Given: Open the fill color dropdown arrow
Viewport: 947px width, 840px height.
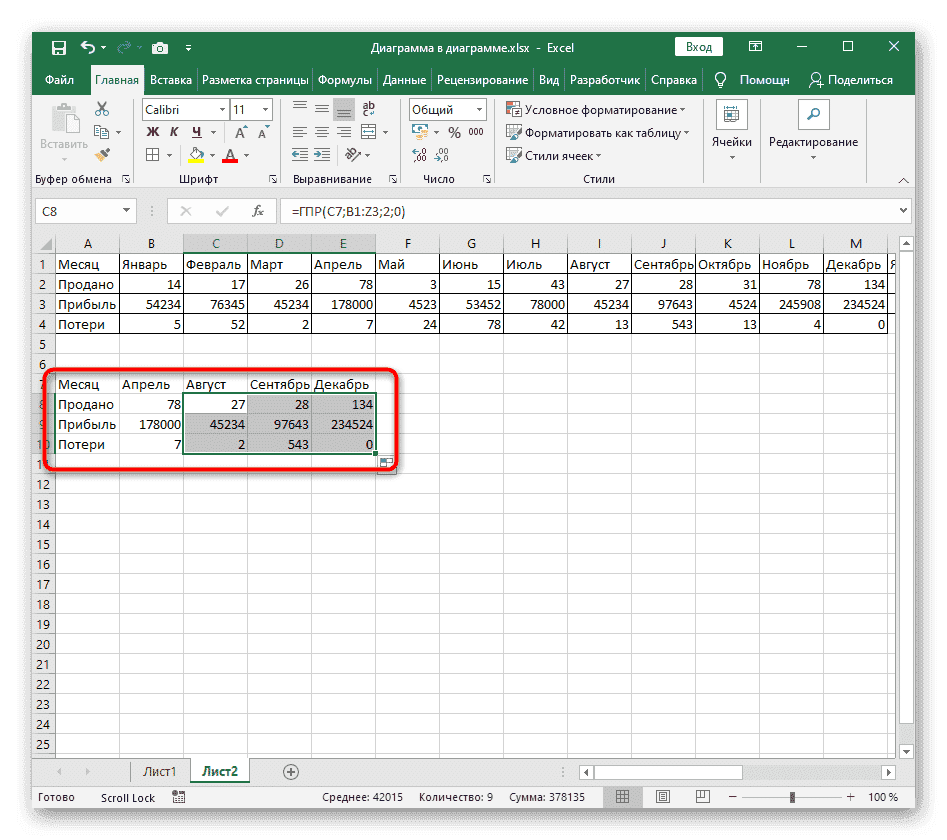Looking at the screenshot, I should (x=212, y=155).
